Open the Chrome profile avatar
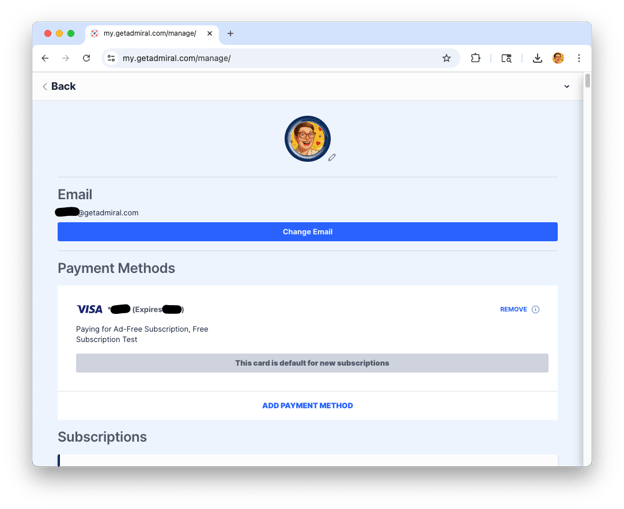Image resolution: width=624 pixels, height=509 pixels. coord(558,58)
